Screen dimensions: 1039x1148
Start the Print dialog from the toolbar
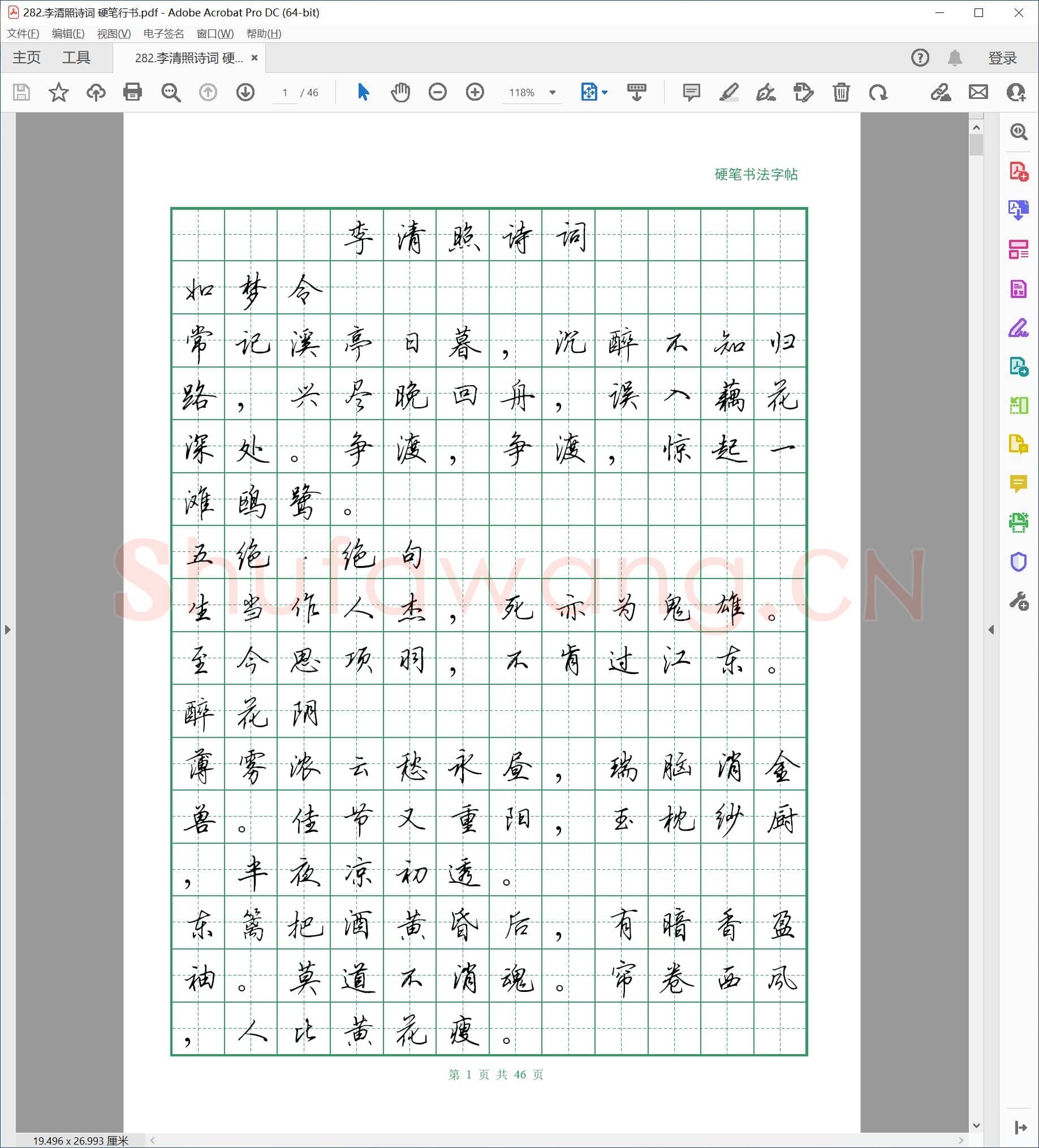(132, 92)
